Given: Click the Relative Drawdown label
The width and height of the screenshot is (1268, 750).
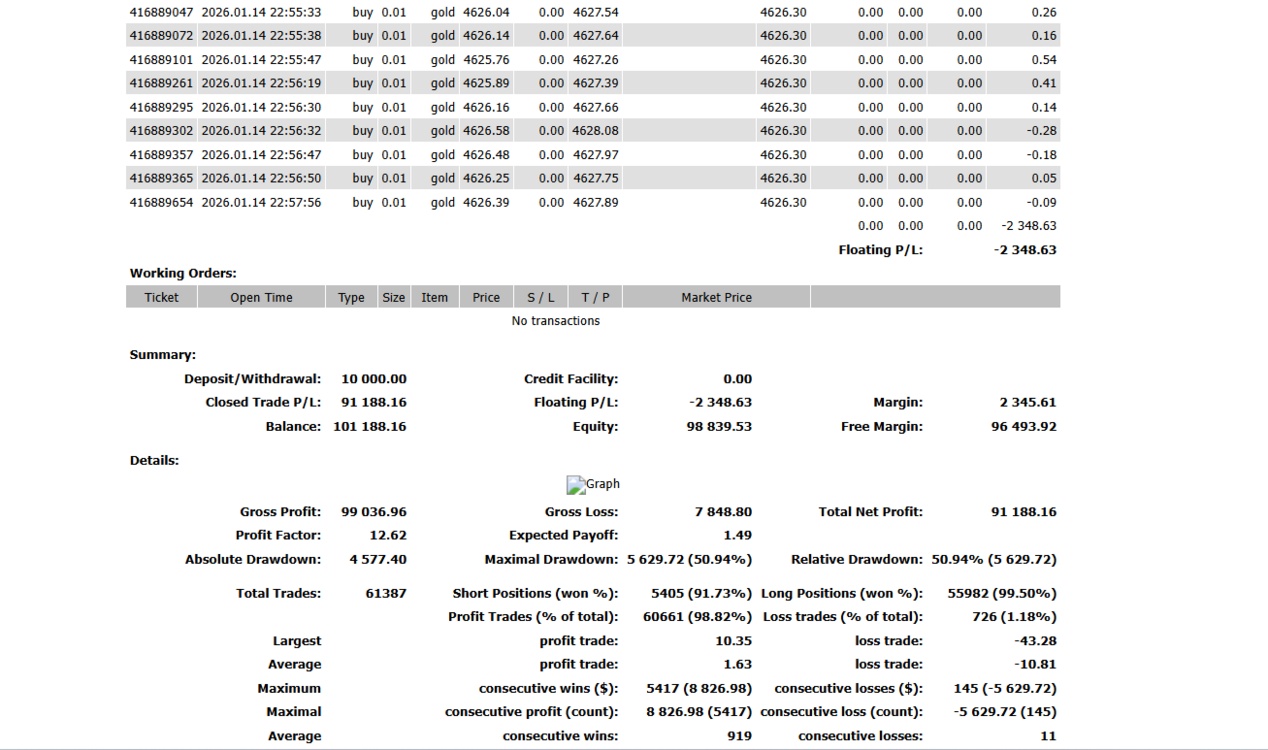Looking at the screenshot, I should point(857,559).
